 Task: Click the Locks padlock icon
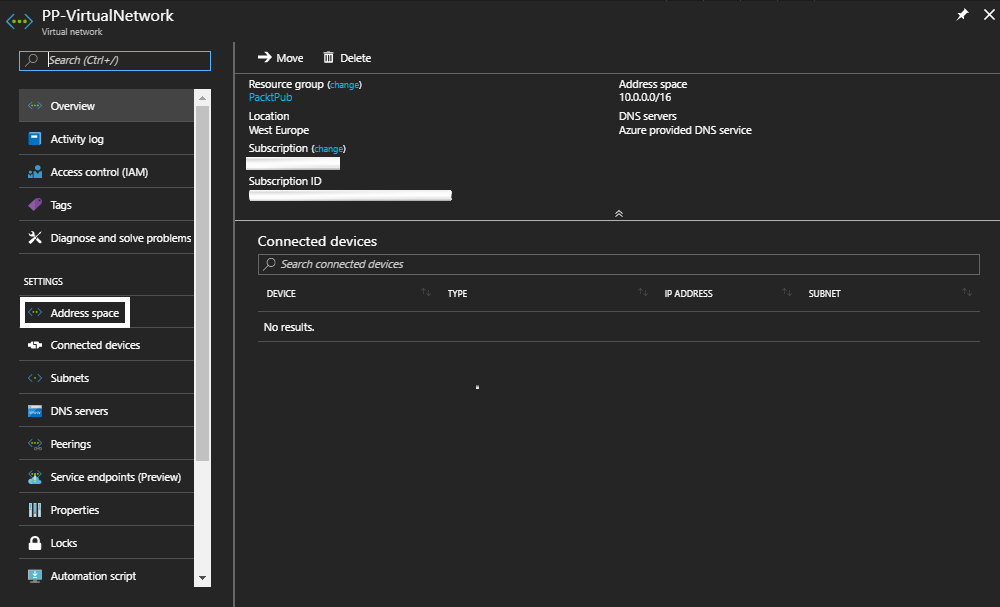click(x=34, y=543)
